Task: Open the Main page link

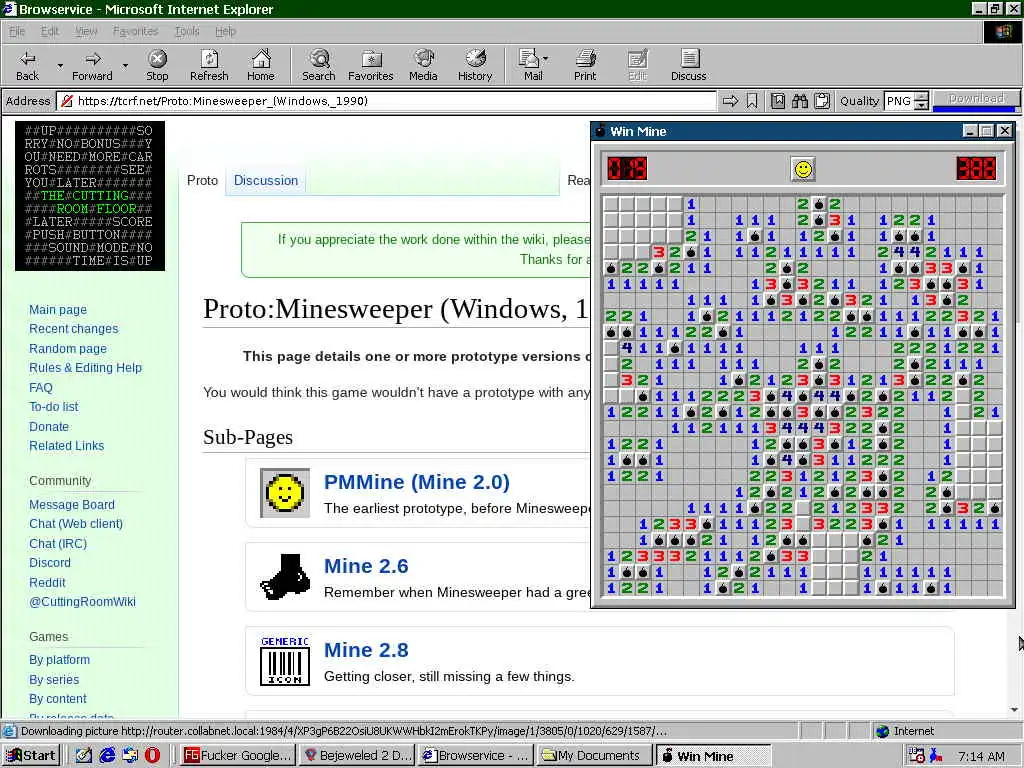Action: click(x=58, y=310)
